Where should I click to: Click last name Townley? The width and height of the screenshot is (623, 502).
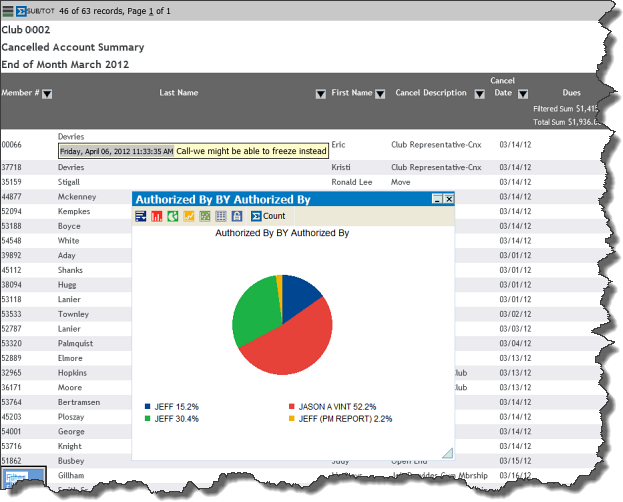pos(74,314)
